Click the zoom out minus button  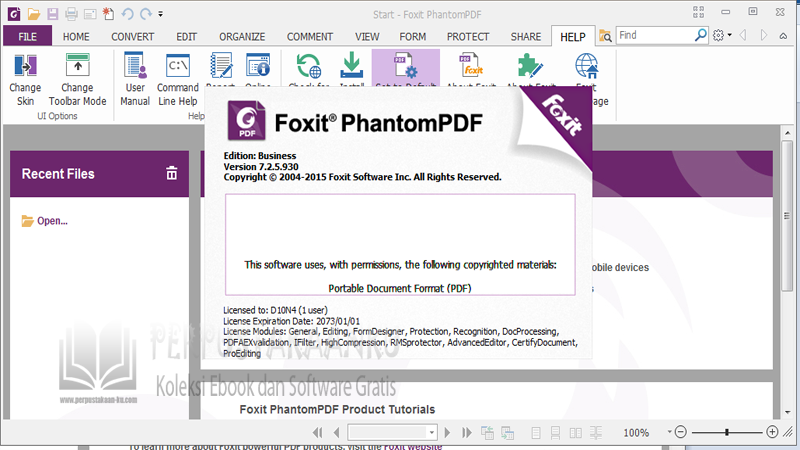point(681,432)
